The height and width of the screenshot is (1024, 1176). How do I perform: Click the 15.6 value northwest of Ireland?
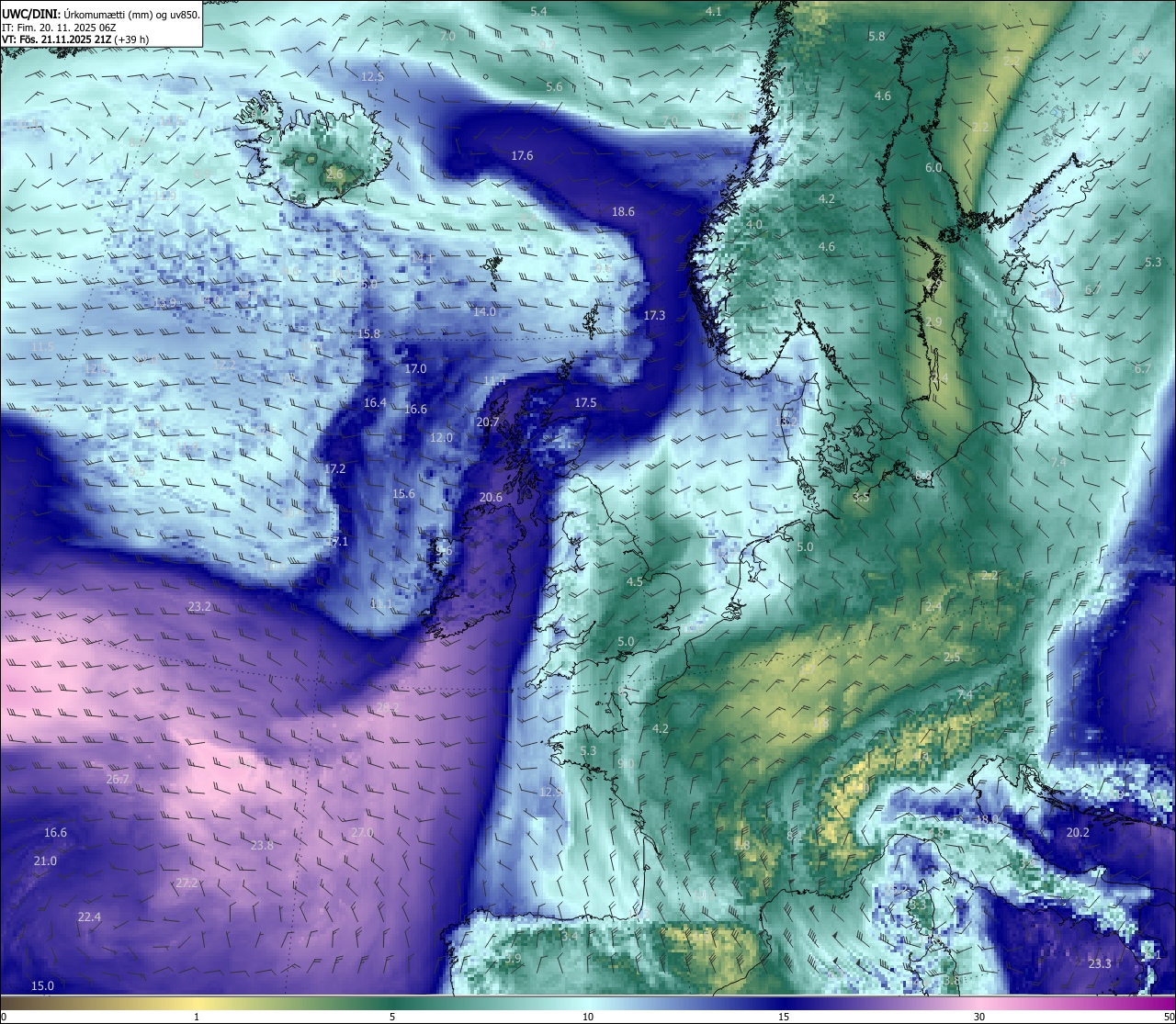pyautogui.click(x=403, y=494)
